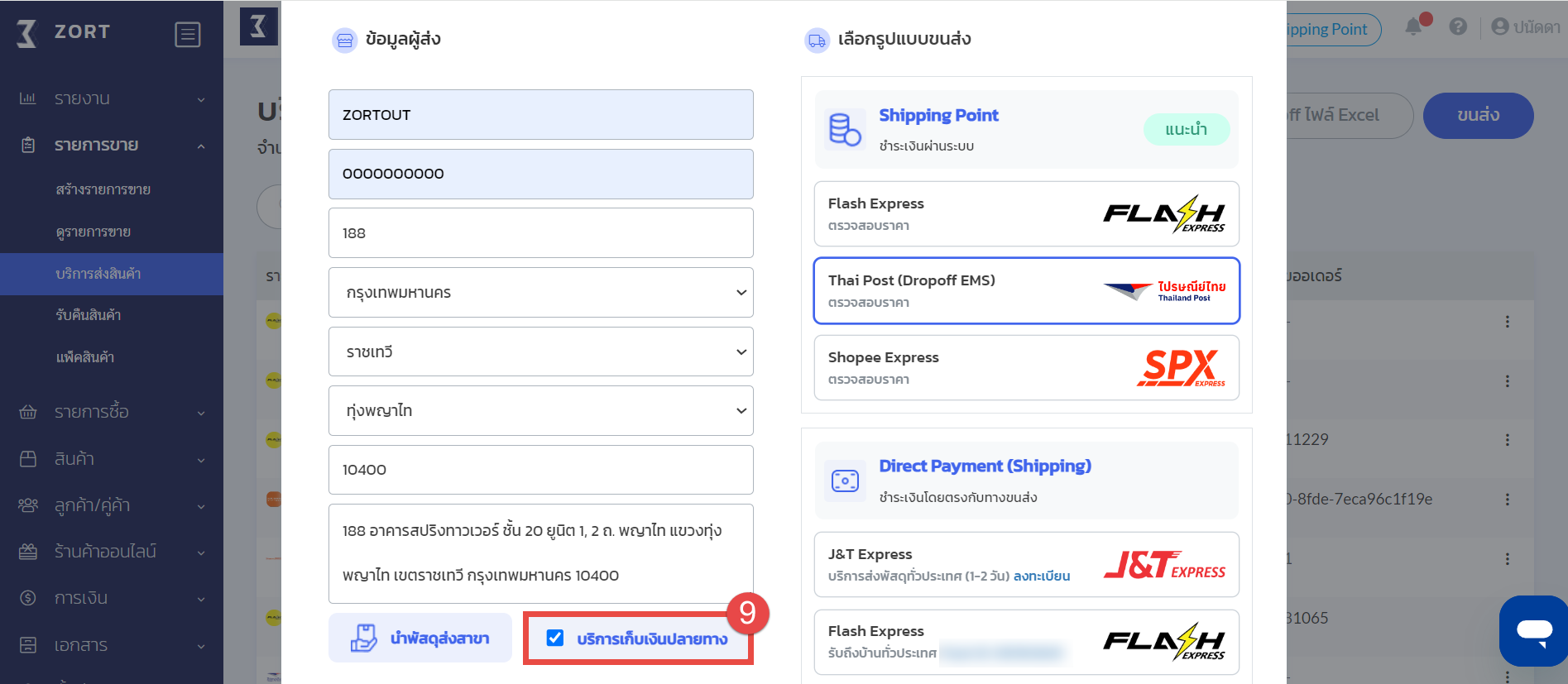This screenshot has width=1568, height=684.
Task: Open the subdistrict dropdown ทุ่งพญาไท
Action: pyautogui.click(x=541, y=410)
